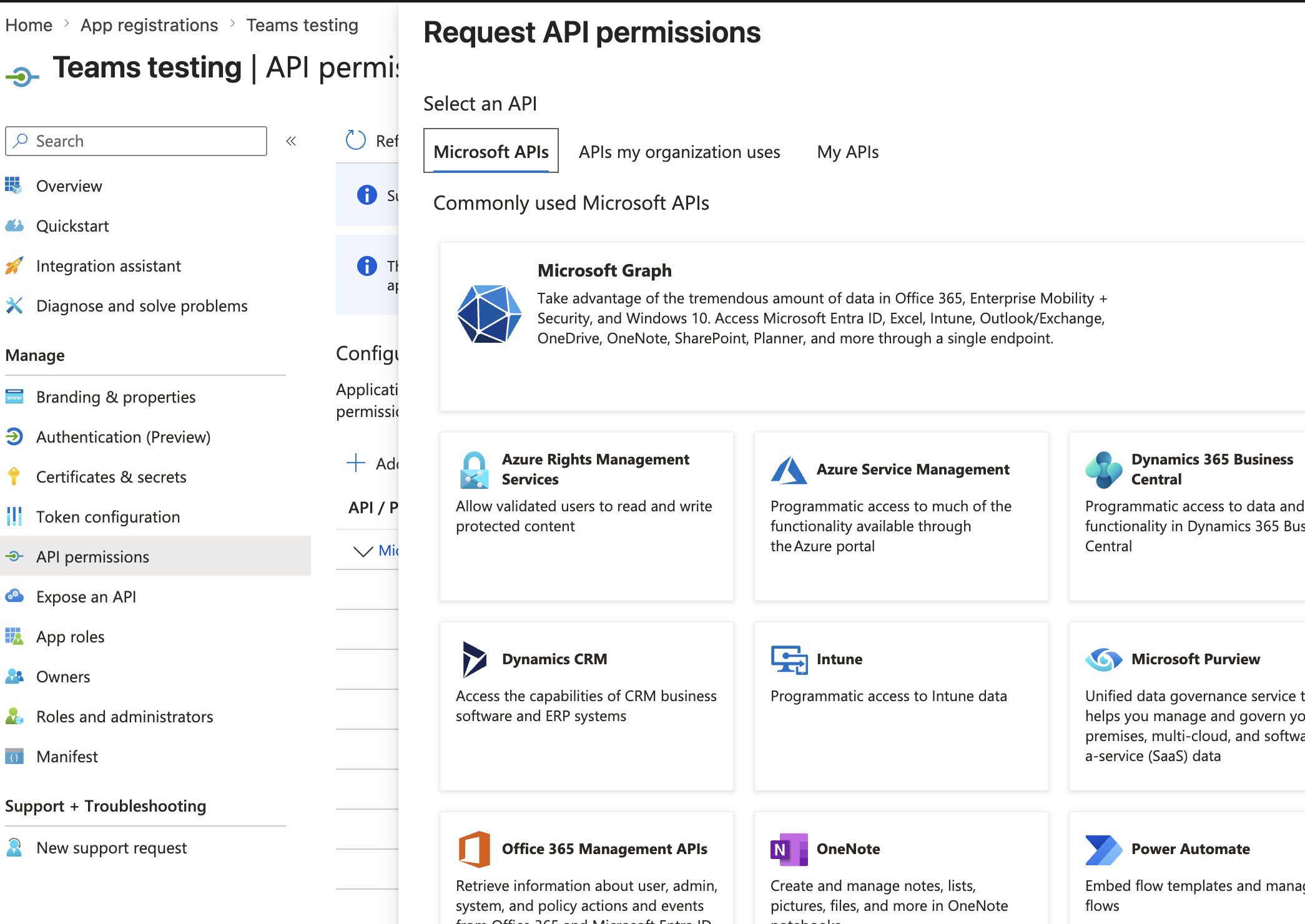Image resolution: width=1305 pixels, height=924 pixels.
Task: Click the Microsoft Graph polyhedron logo
Action: click(489, 314)
